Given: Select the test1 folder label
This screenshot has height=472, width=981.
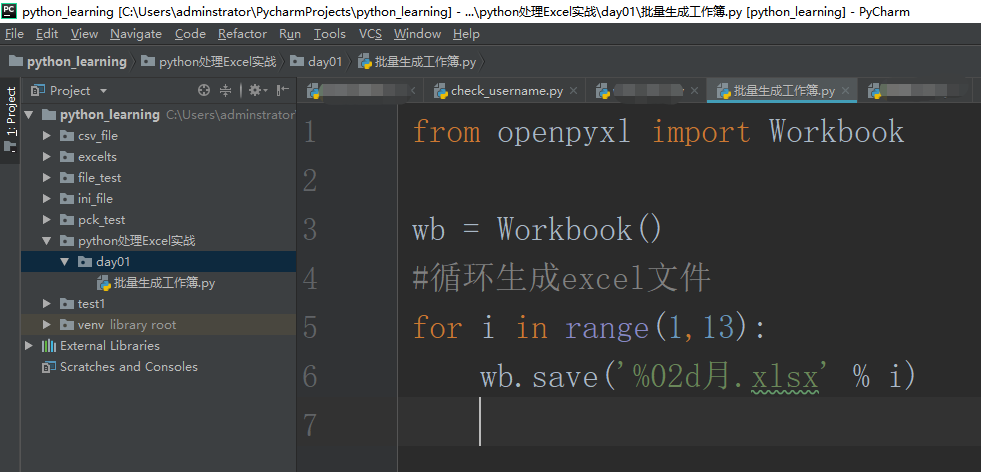Looking at the screenshot, I should click(91, 304).
